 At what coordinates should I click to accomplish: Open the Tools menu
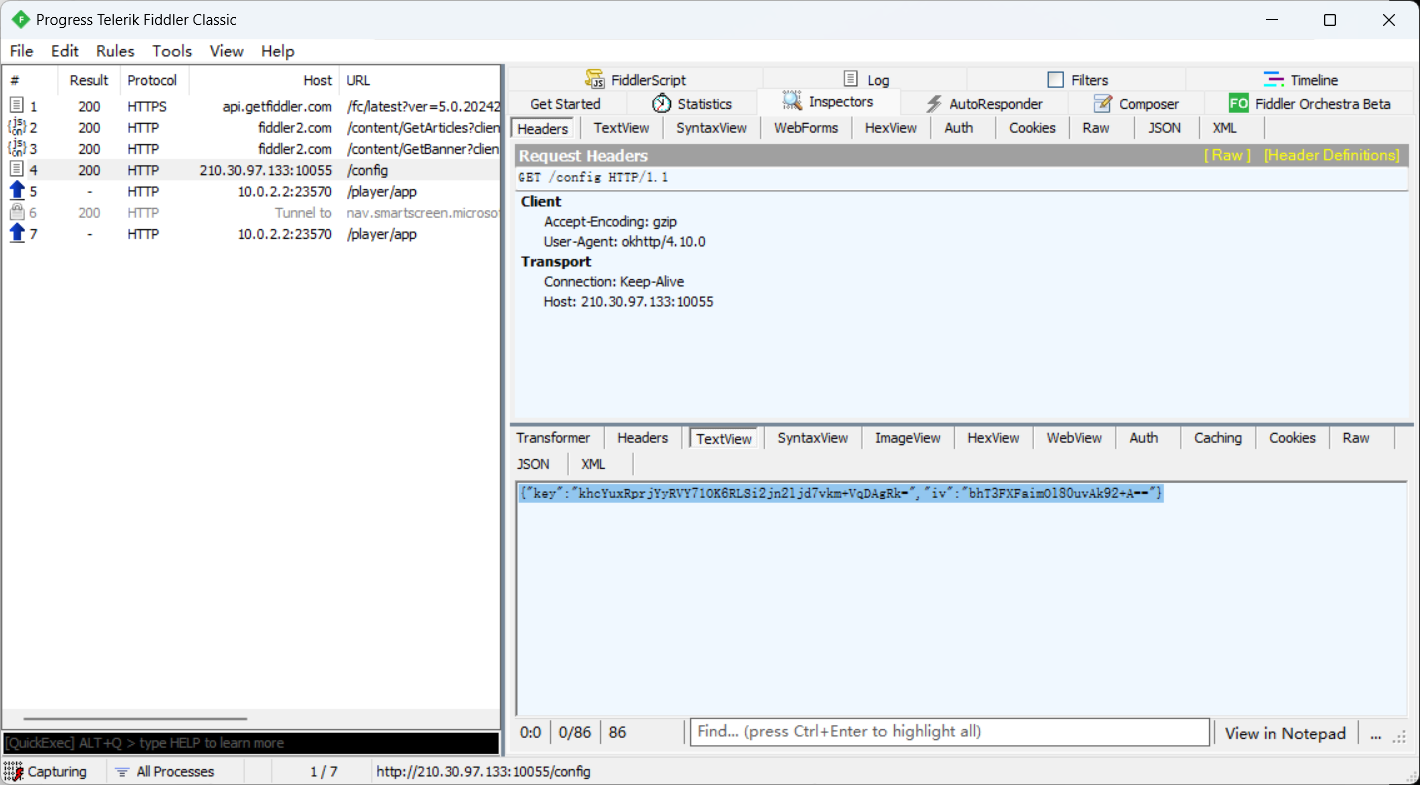point(172,51)
